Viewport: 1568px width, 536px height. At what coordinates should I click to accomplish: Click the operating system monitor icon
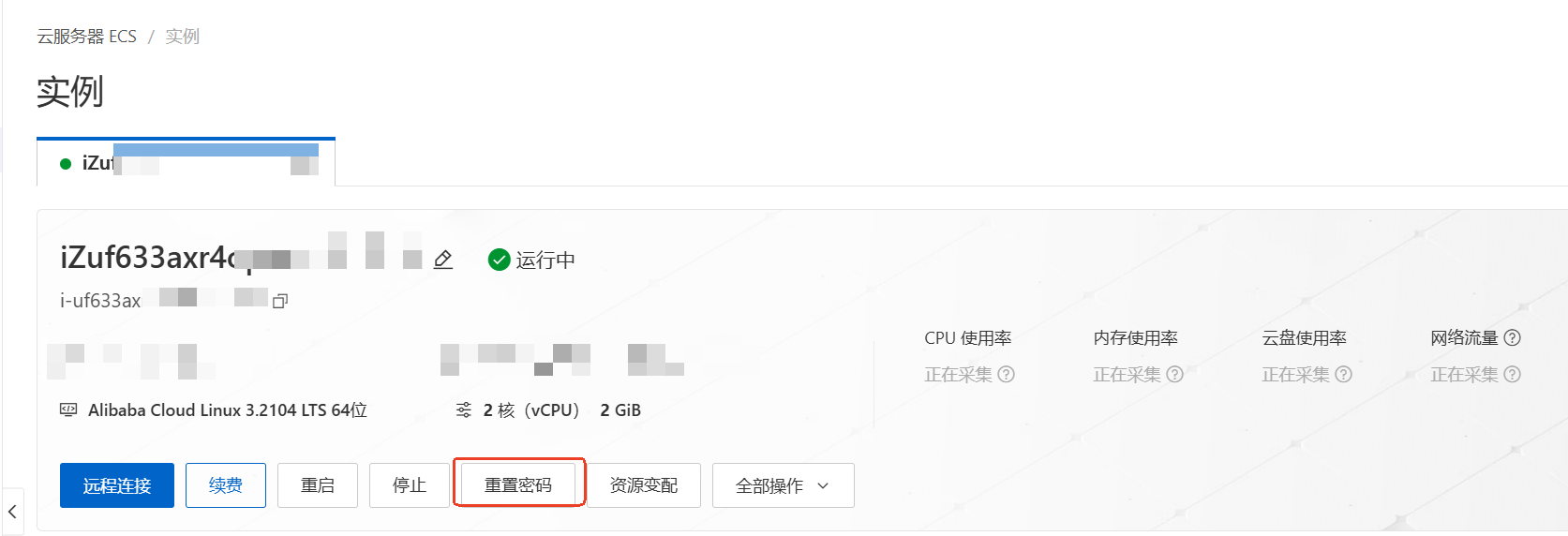[x=68, y=409]
